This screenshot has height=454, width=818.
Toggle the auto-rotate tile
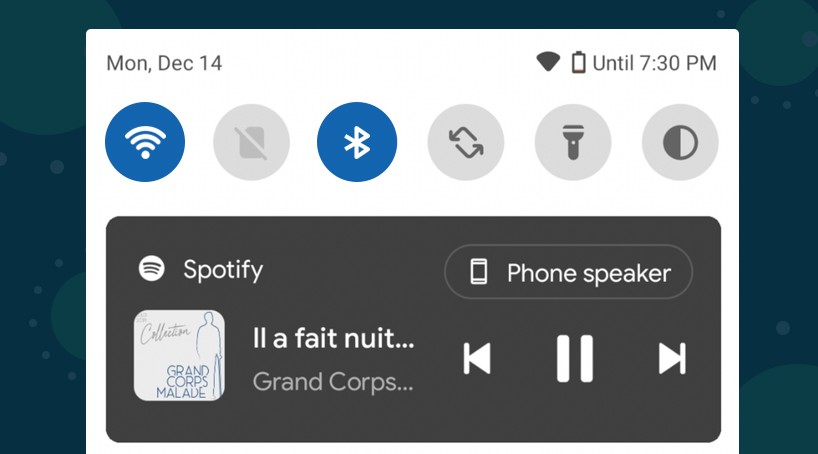tap(466, 143)
